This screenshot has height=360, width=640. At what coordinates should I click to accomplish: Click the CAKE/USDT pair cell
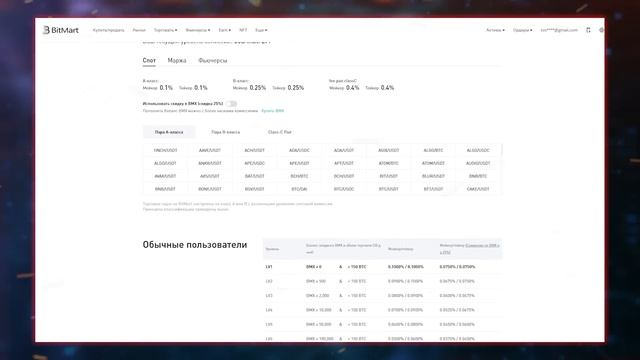point(478,189)
